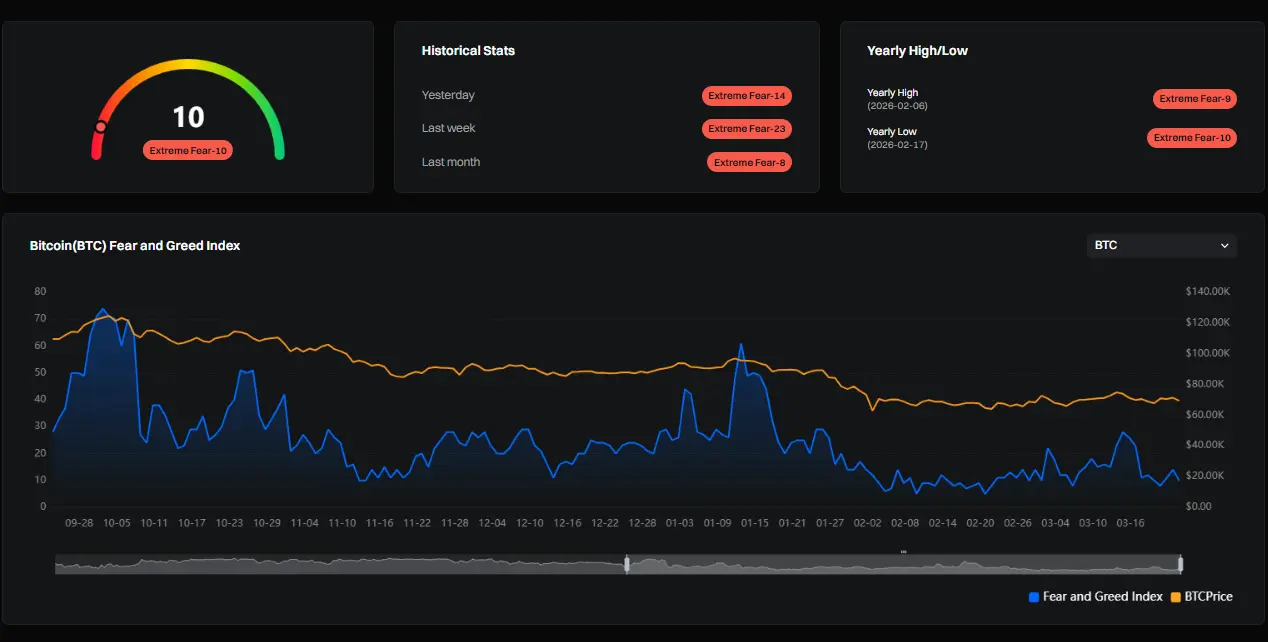Click the BTC dropdown chevron arrow

[x=1224, y=245]
